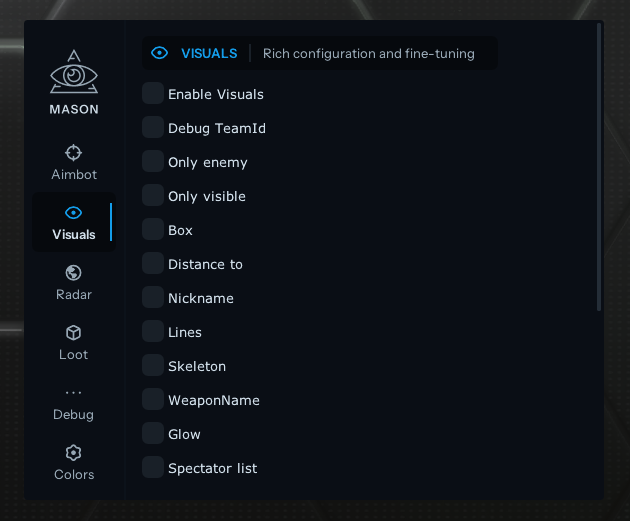Image resolution: width=630 pixels, height=521 pixels.
Task: Click the Mason eye logo
Action: pyautogui.click(x=74, y=73)
